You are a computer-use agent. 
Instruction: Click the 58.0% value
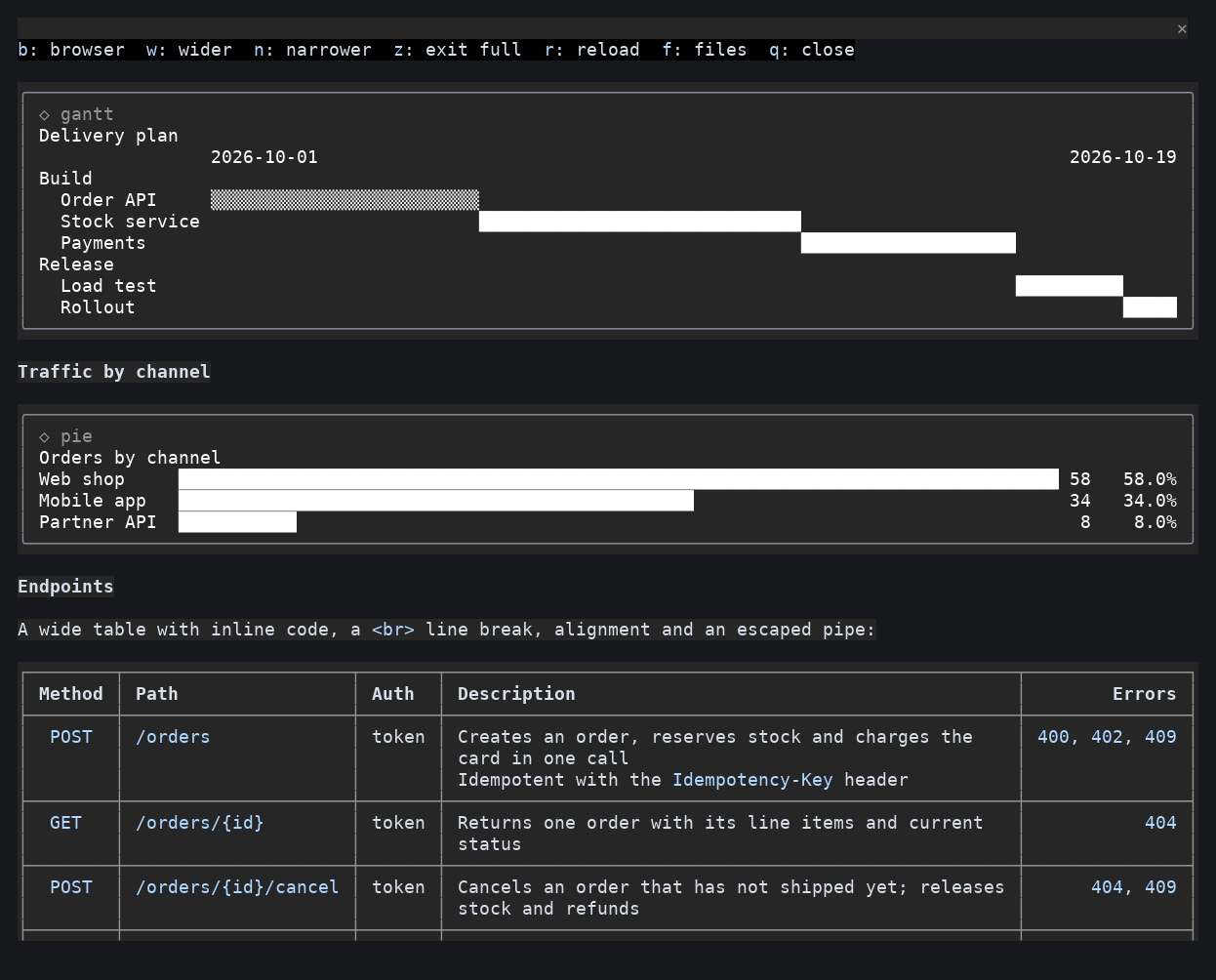pos(1150,479)
